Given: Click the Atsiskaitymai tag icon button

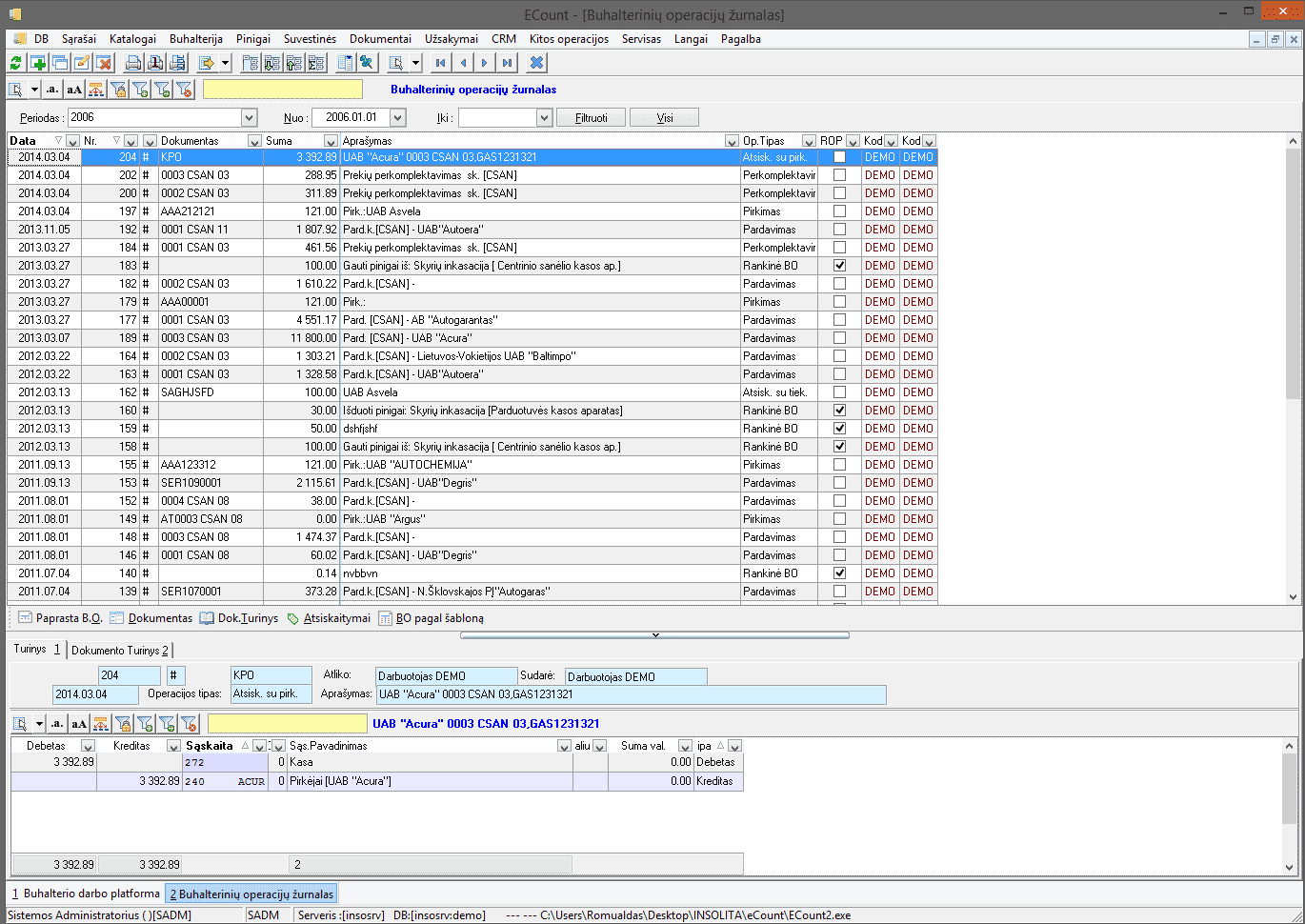Looking at the screenshot, I should point(329,618).
